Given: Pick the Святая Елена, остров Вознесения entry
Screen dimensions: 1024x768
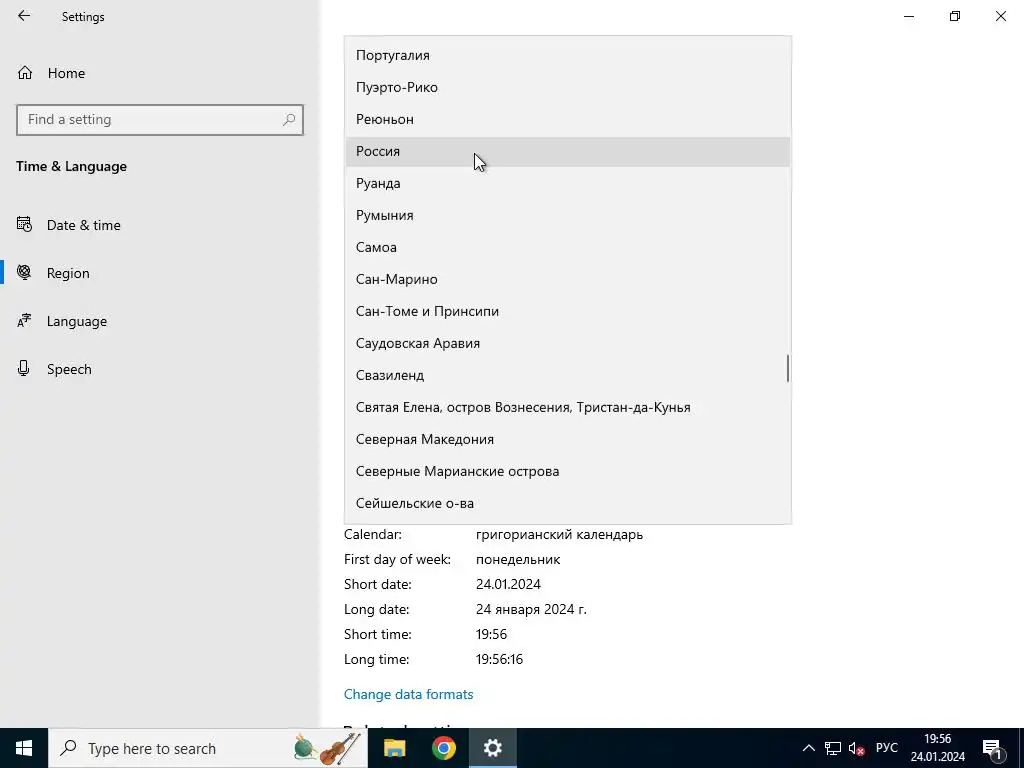Looking at the screenshot, I should pos(568,408).
